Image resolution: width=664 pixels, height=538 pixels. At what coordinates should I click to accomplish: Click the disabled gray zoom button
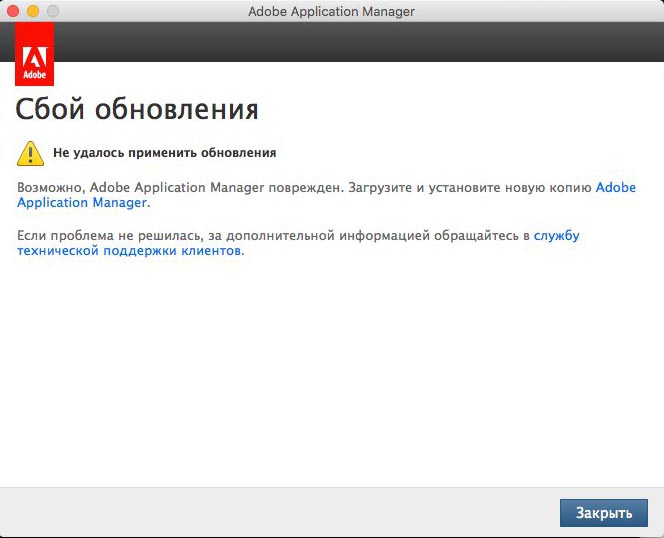(53, 11)
